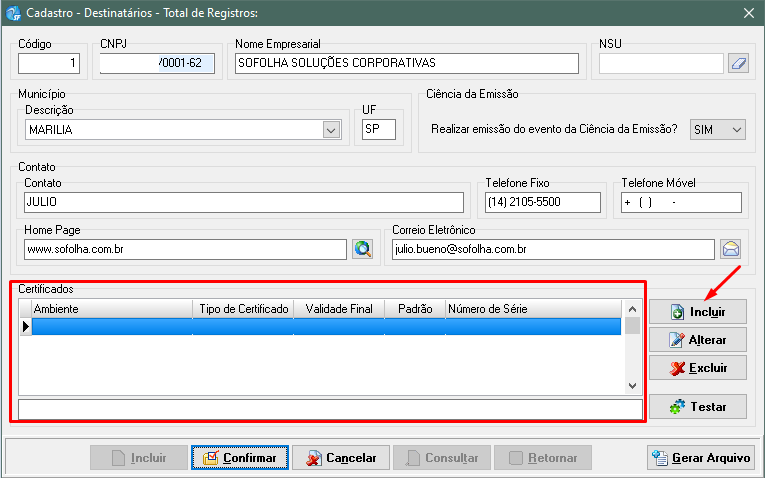Select Ambiente column header
This screenshot has height=478, width=765.
(x=110, y=309)
